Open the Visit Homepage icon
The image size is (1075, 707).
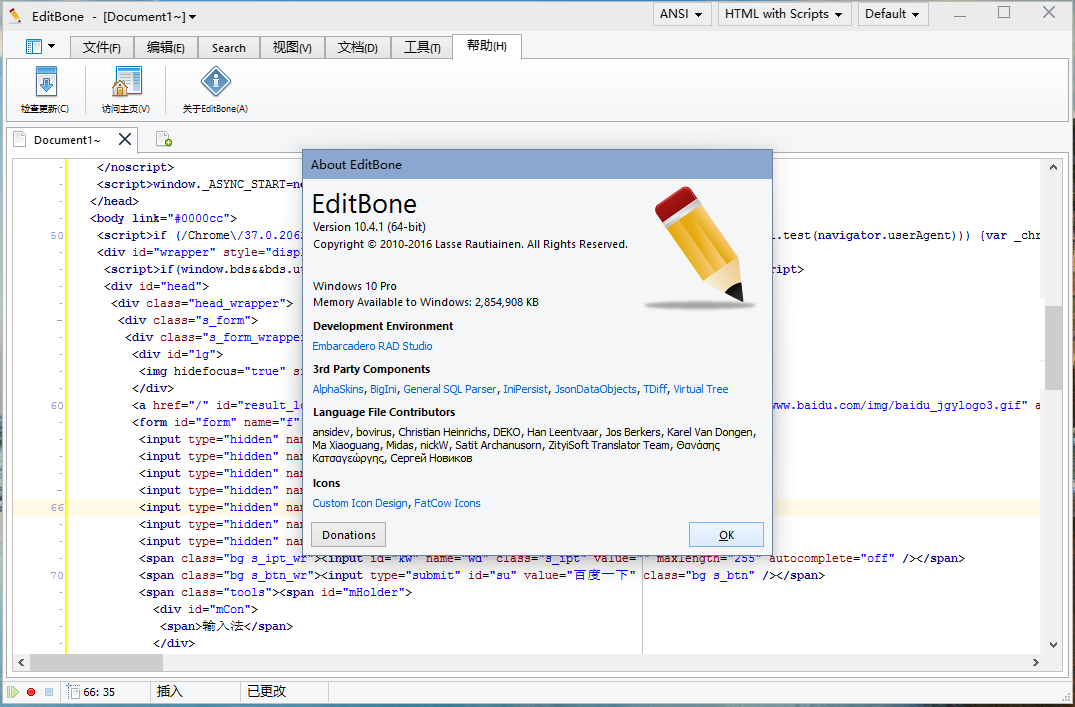point(126,83)
